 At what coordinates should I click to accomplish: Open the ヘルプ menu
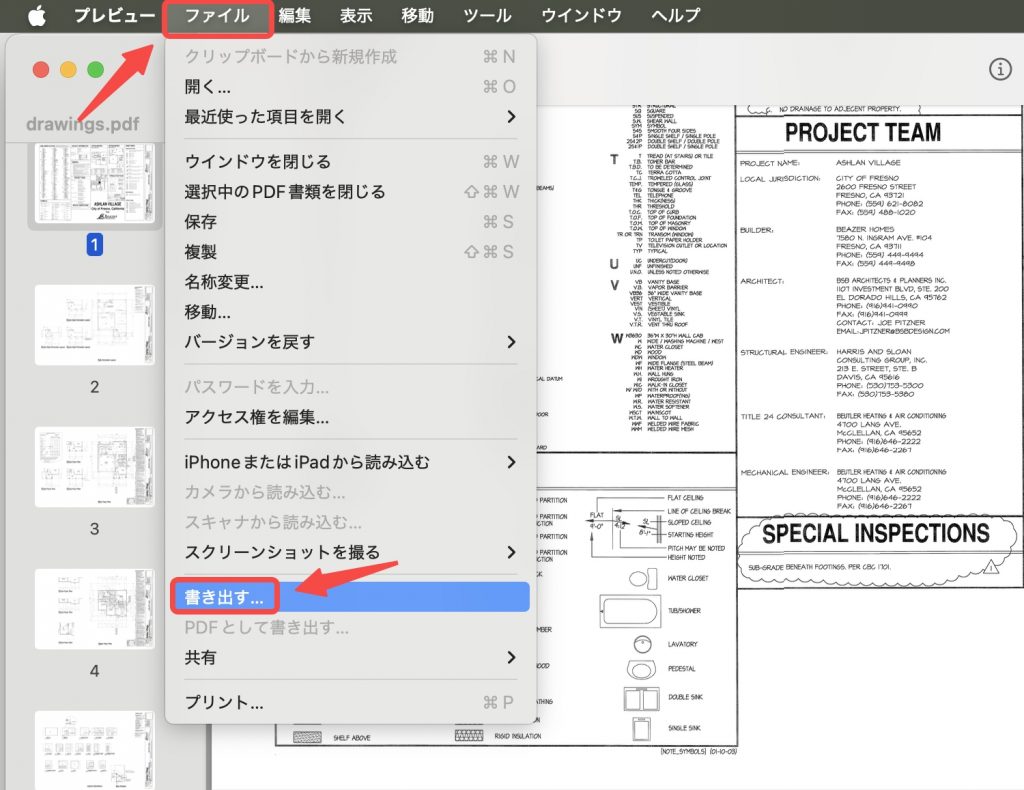coord(675,16)
